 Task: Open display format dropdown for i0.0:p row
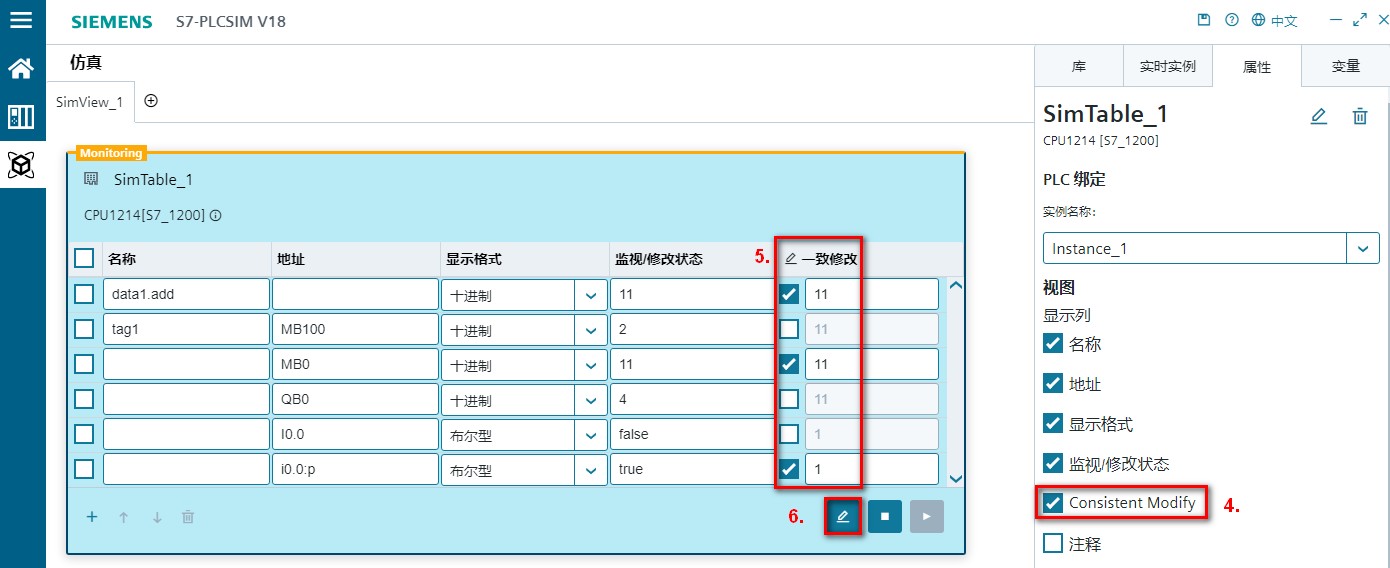pos(590,470)
